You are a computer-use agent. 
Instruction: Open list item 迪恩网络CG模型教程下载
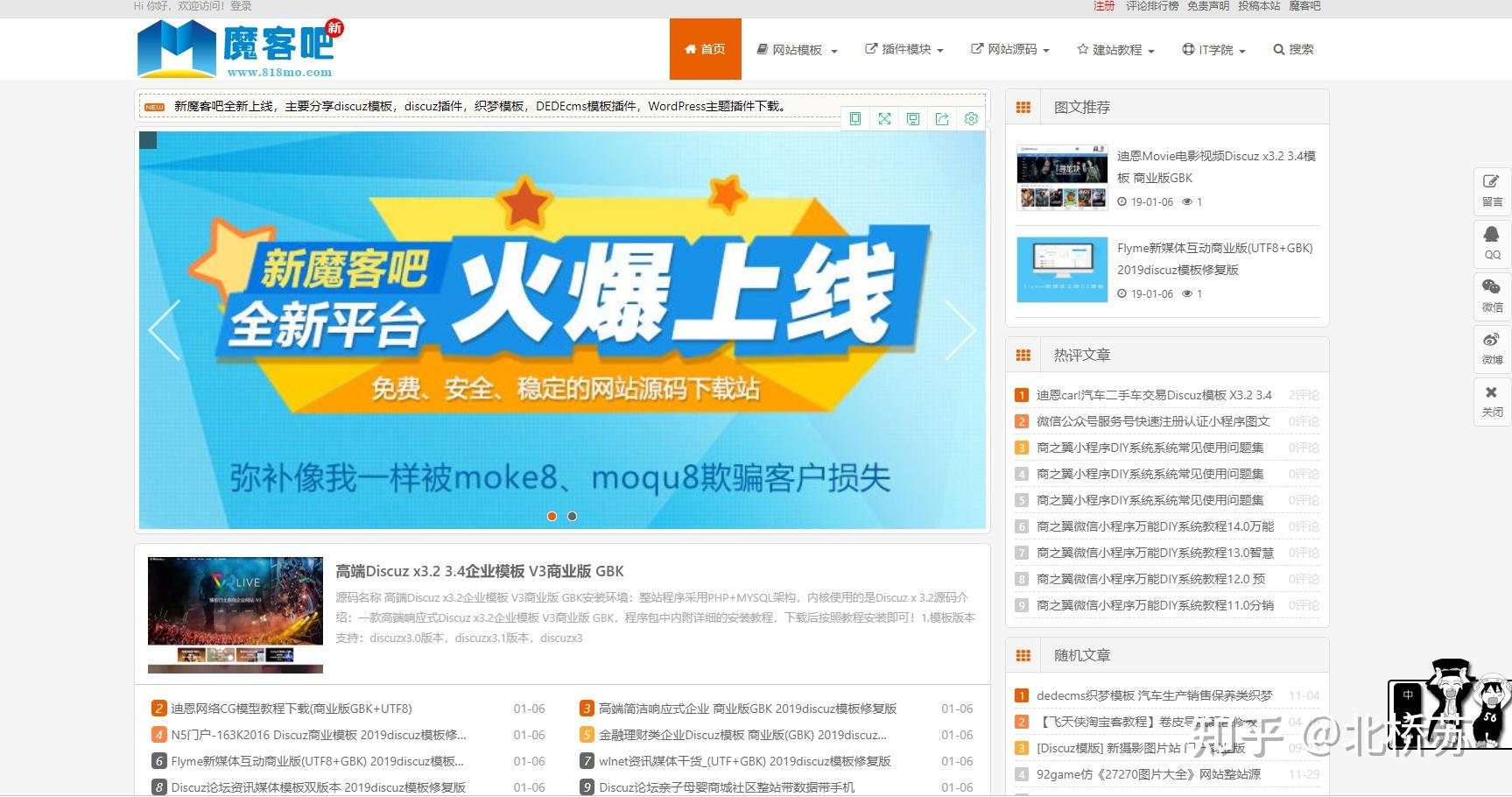[292, 709]
